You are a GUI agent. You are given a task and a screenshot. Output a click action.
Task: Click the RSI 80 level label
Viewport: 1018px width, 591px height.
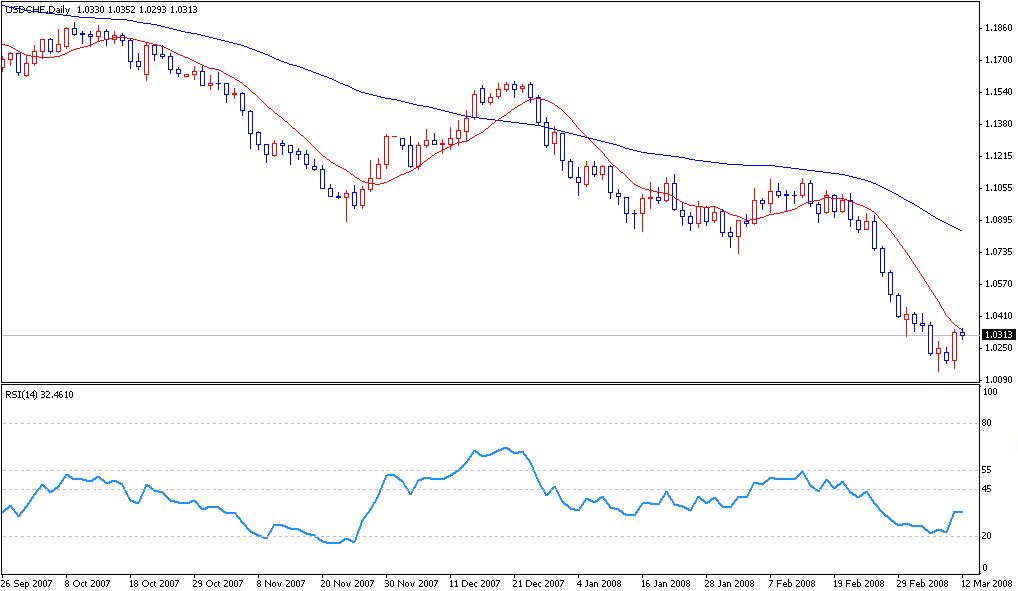tap(987, 423)
